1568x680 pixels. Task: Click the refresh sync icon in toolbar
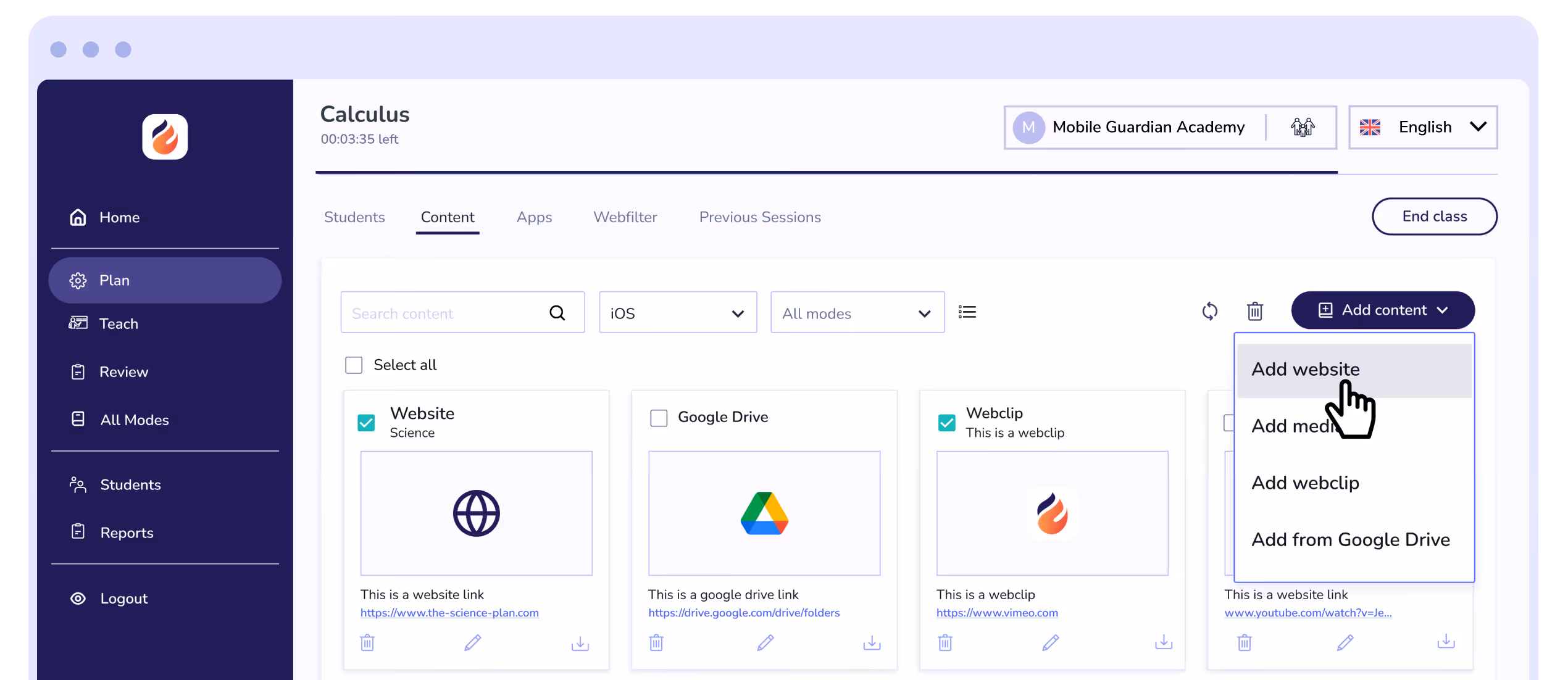pos(1209,312)
